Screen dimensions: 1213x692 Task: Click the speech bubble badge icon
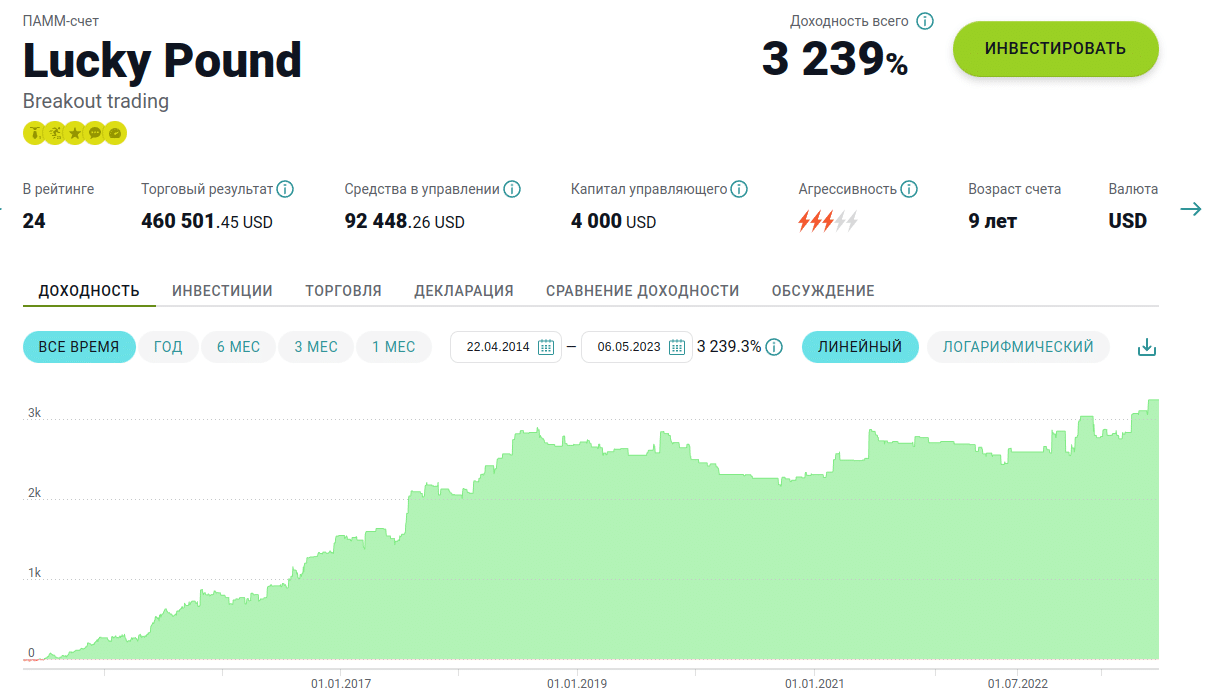95,133
